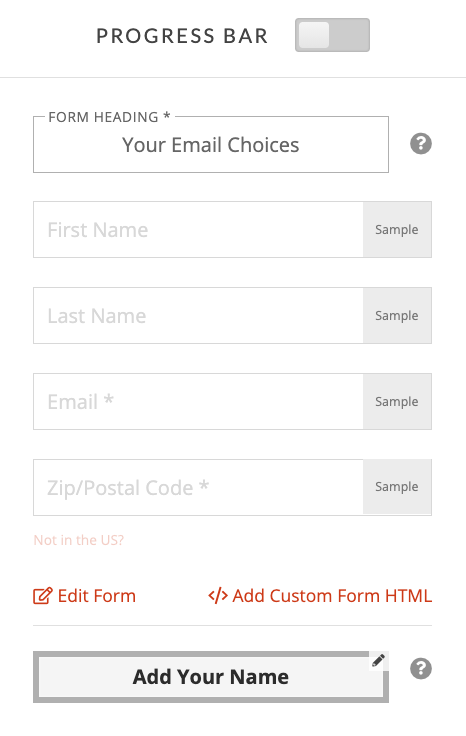Open Add Custom Form HTML link

pos(320,596)
